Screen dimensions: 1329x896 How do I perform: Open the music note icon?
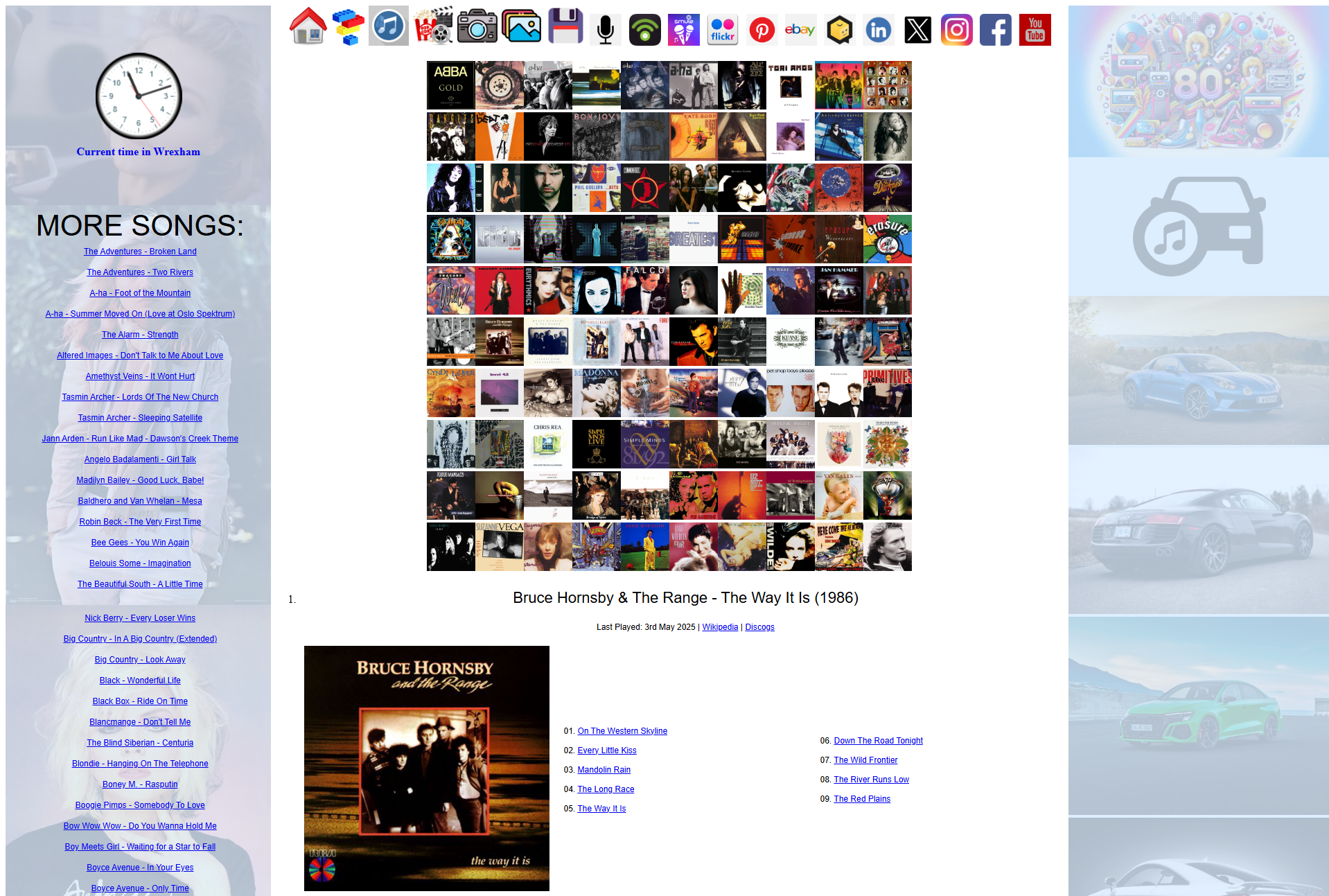click(x=389, y=26)
